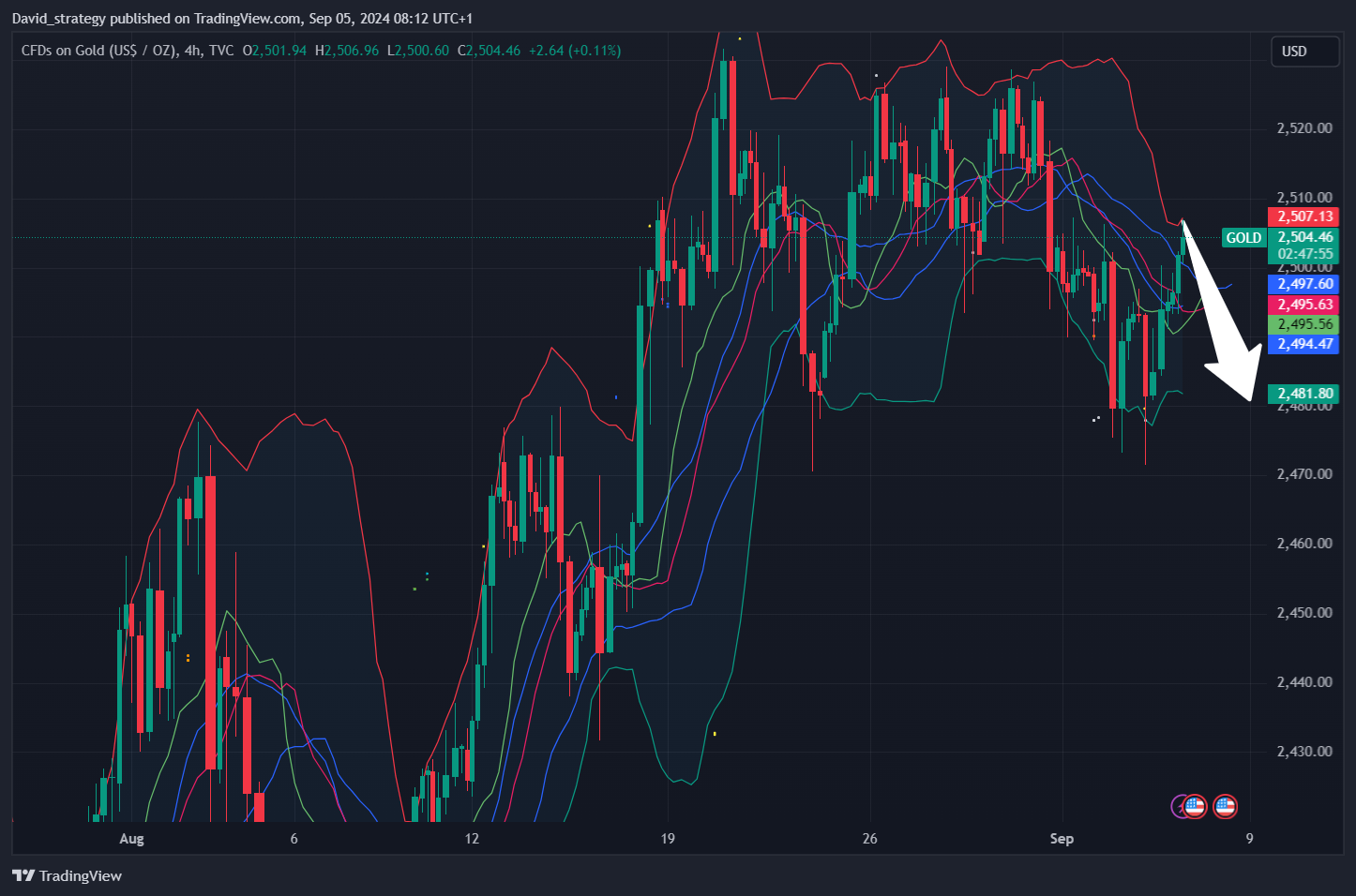Select the green 2,495.56 indicator label

coord(1303,324)
